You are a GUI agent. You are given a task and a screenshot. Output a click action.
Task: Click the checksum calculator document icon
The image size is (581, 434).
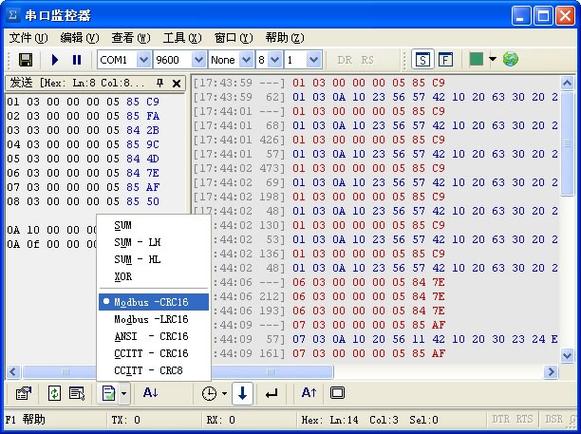click(x=109, y=393)
